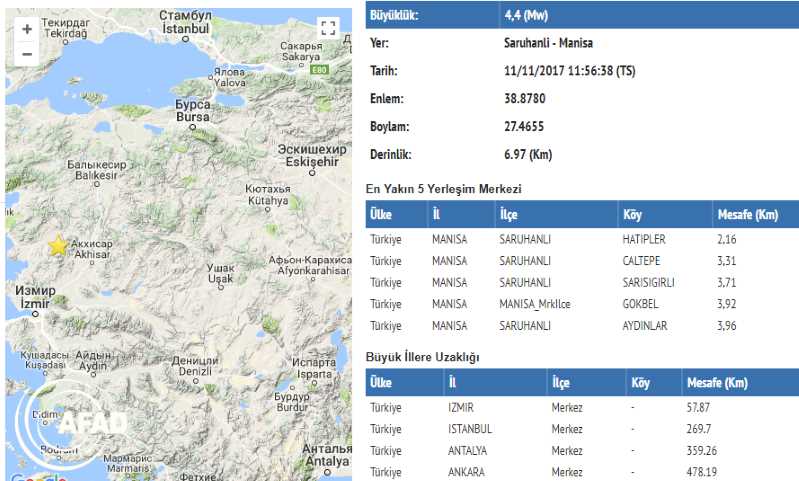
Task: Click the Bursa city label on map
Action: (193, 116)
